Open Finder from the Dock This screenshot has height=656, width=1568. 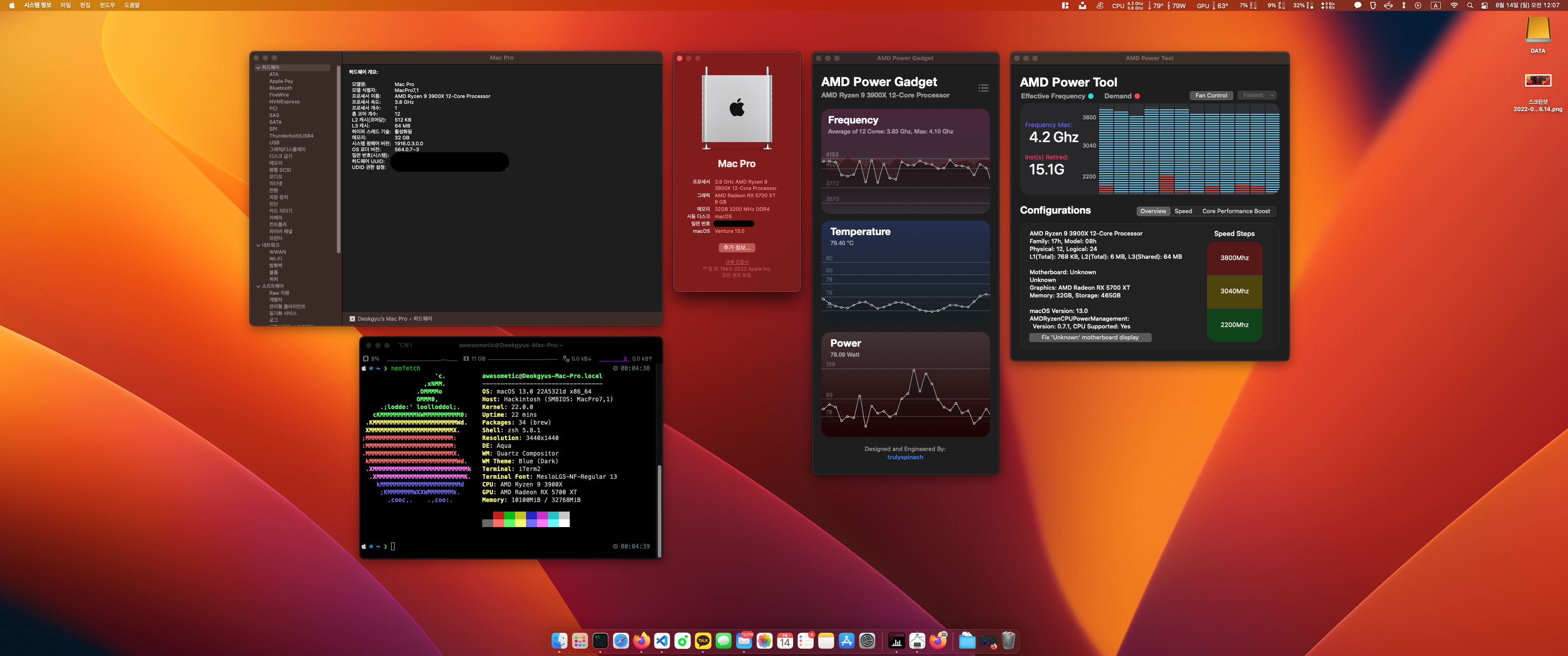coord(559,640)
